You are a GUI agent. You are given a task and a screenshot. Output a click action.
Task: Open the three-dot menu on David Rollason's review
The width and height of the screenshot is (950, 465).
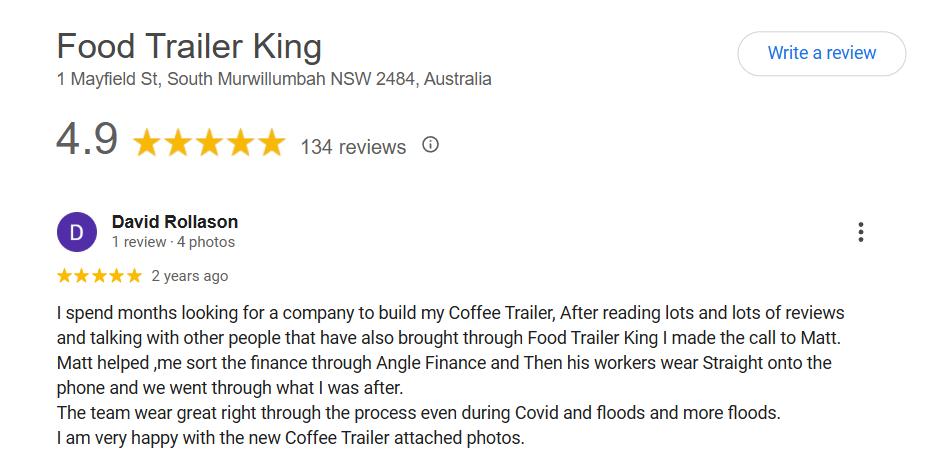(860, 232)
